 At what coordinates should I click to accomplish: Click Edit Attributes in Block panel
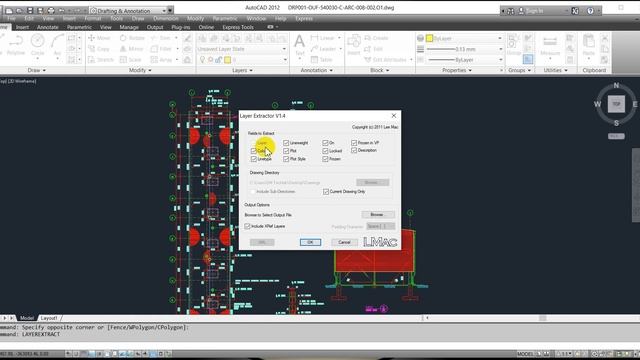[x=385, y=60]
